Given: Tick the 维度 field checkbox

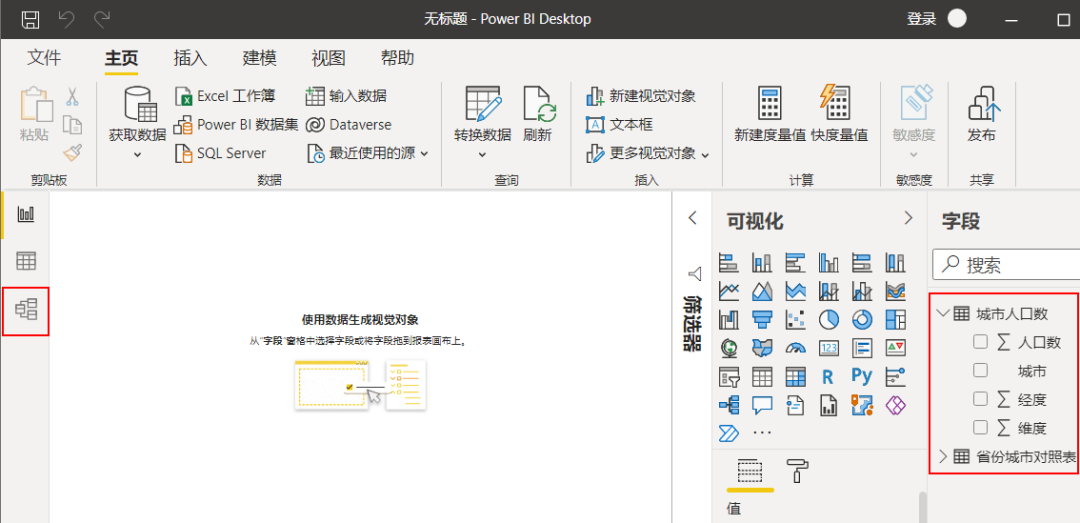Looking at the screenshot, I should (980, 428).
